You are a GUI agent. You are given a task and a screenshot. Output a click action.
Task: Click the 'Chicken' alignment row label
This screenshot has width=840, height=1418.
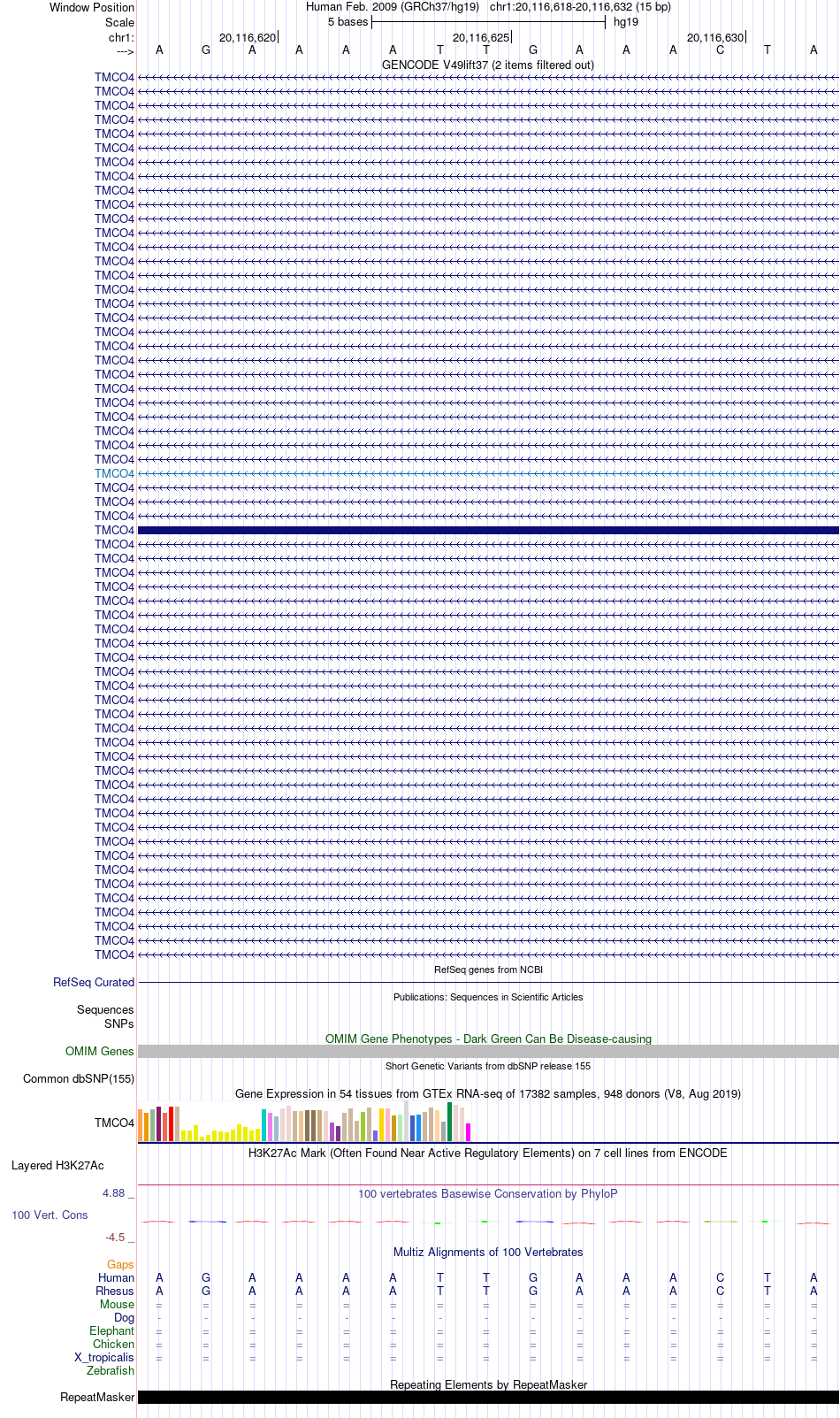113,1345
